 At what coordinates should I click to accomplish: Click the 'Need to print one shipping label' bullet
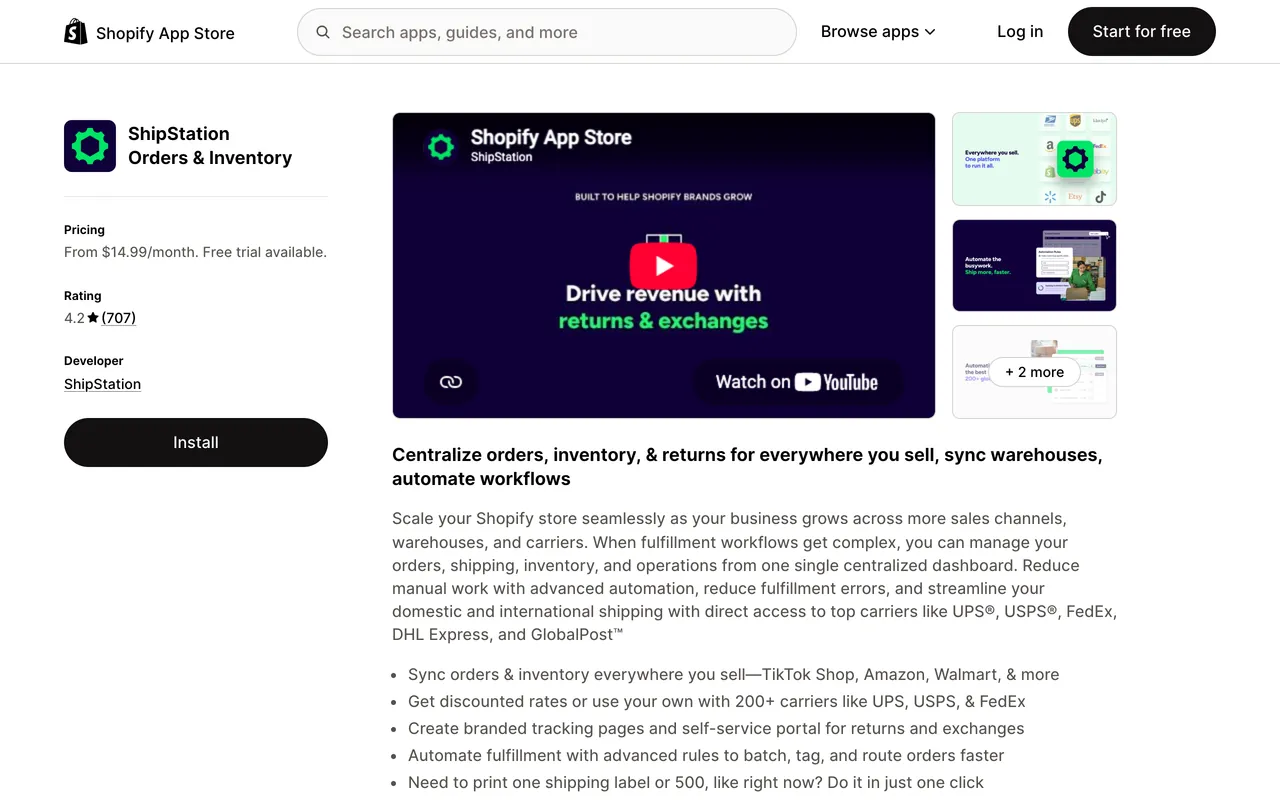click(696, 783)
